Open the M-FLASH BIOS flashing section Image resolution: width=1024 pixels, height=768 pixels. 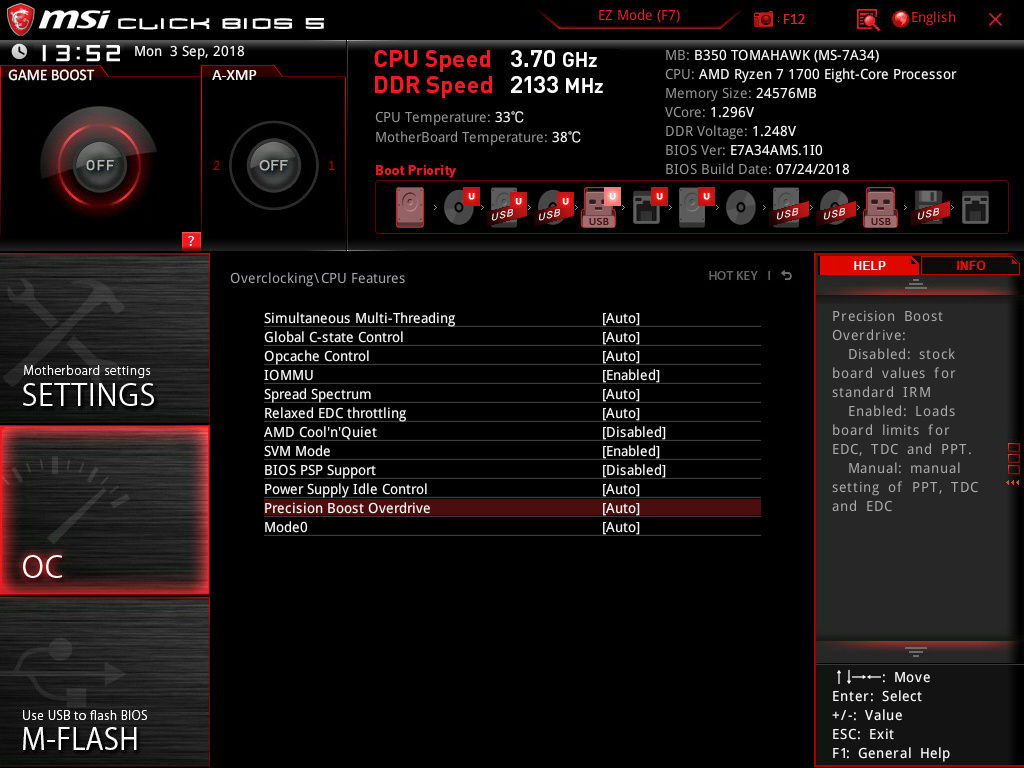(104, 682)
